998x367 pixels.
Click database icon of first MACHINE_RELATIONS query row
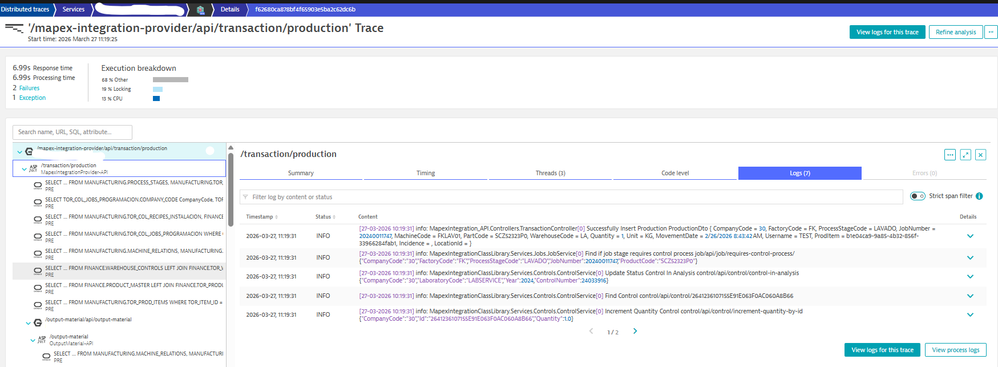(38, 254)
